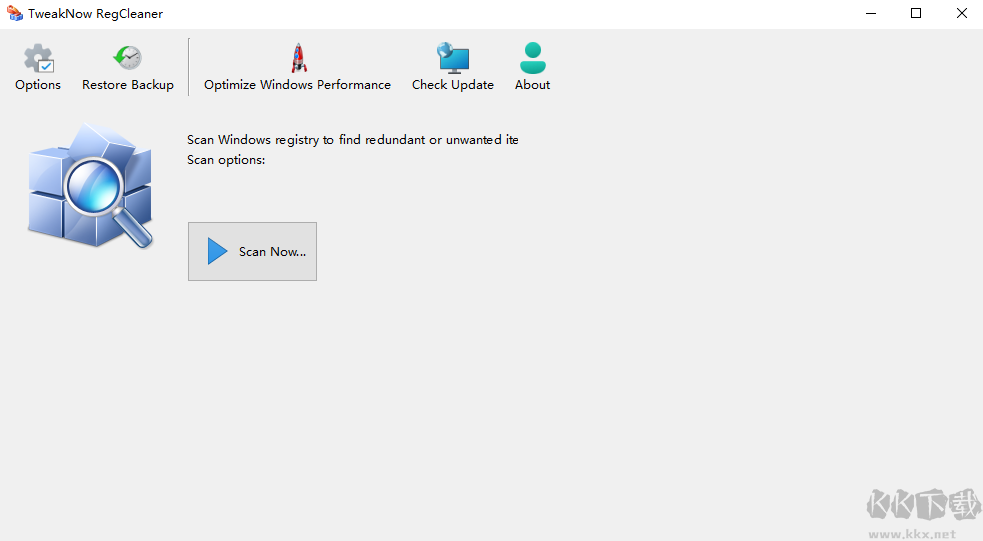Click the TweakNow app icon in title bar

click(x=15, y=14)
